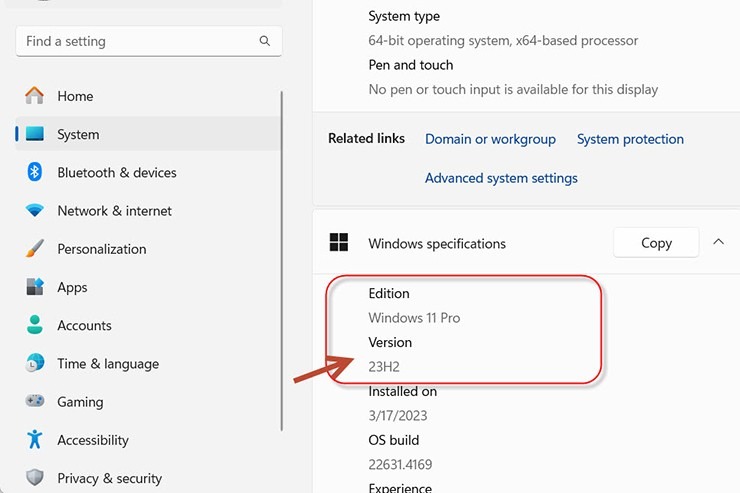Open the Gaming controller icon
Screen dimensions: 740x493
pyautogui.click(x=35, y=402)
